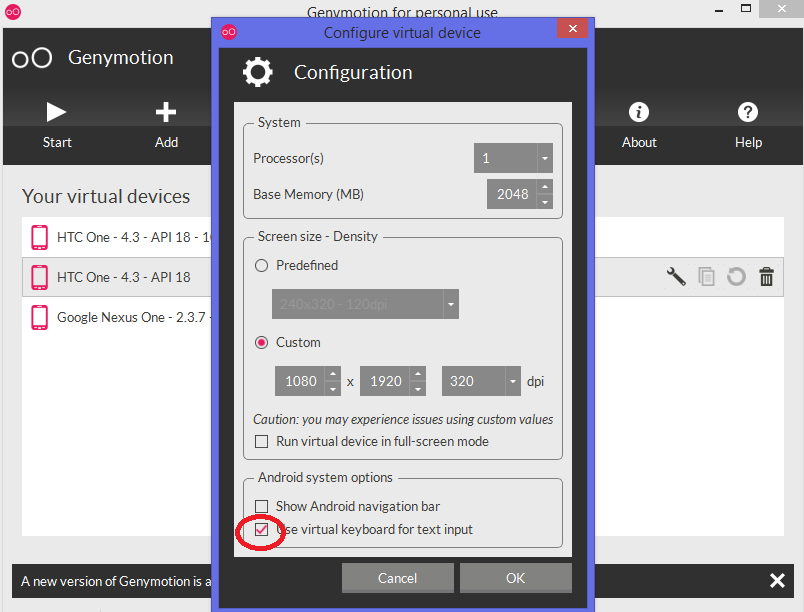Click the Genymotion app icon in main title bar
Screen dimensions: 804x612
click(13, 12)
